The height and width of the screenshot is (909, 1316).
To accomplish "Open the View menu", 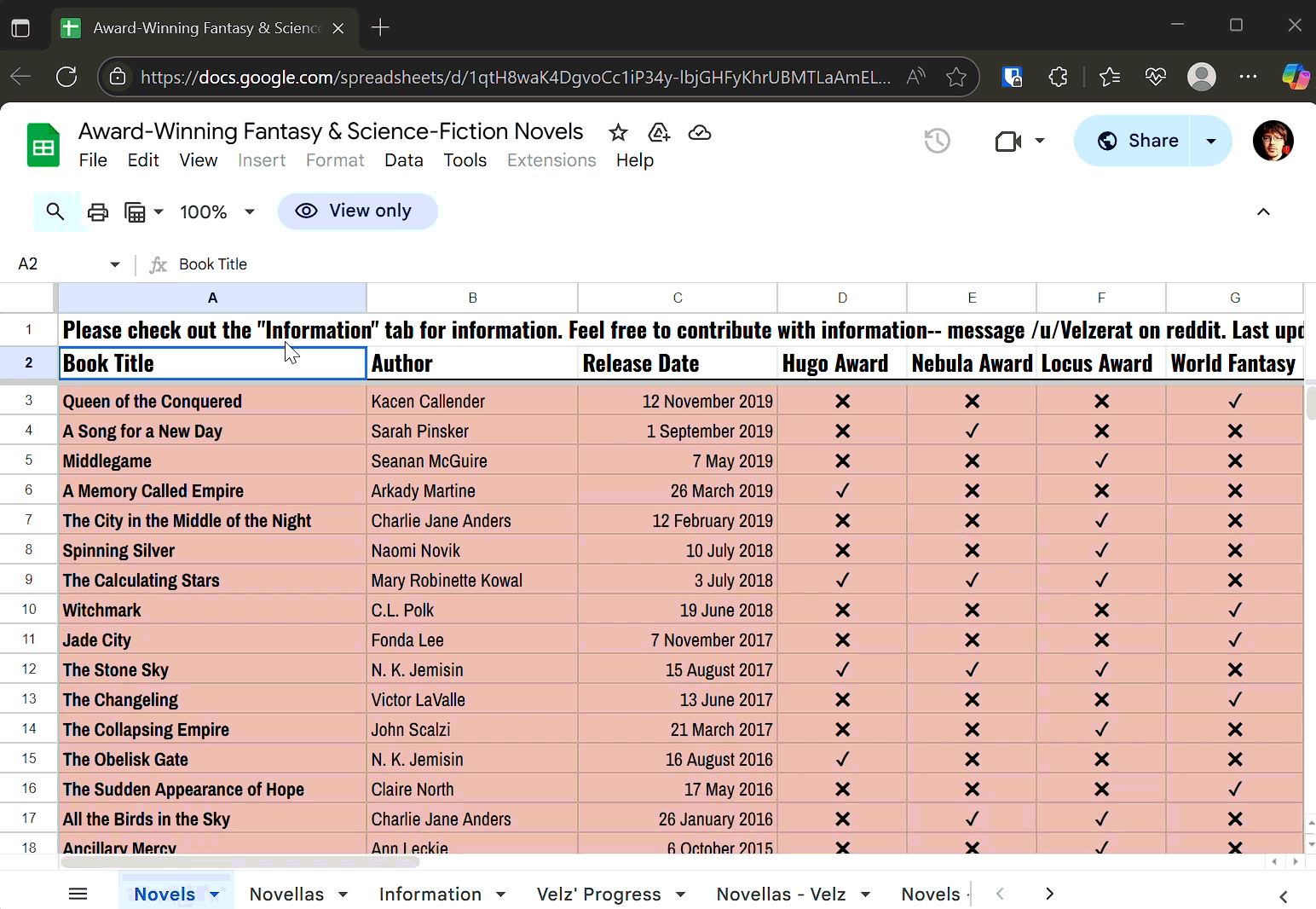I will point(199,160).
